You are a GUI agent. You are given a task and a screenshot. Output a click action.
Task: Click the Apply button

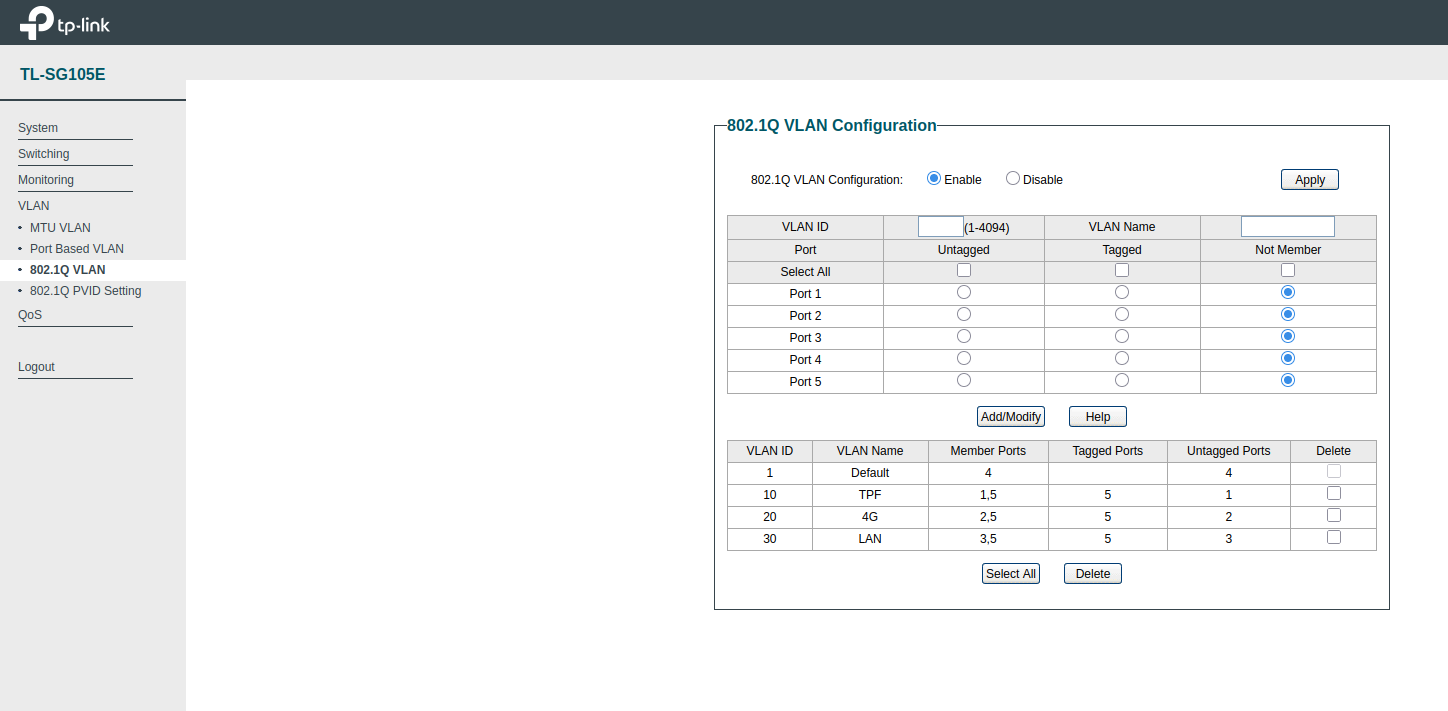[x=1309, y=180]
